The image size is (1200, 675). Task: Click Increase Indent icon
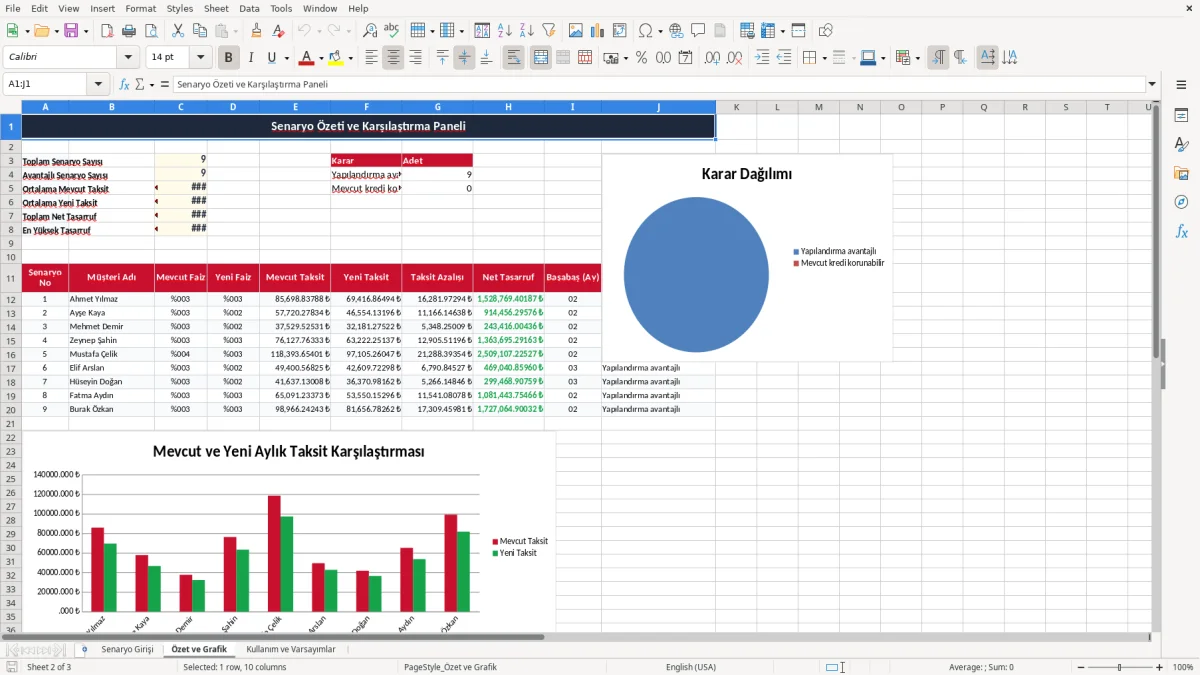(x=762, y=58)
